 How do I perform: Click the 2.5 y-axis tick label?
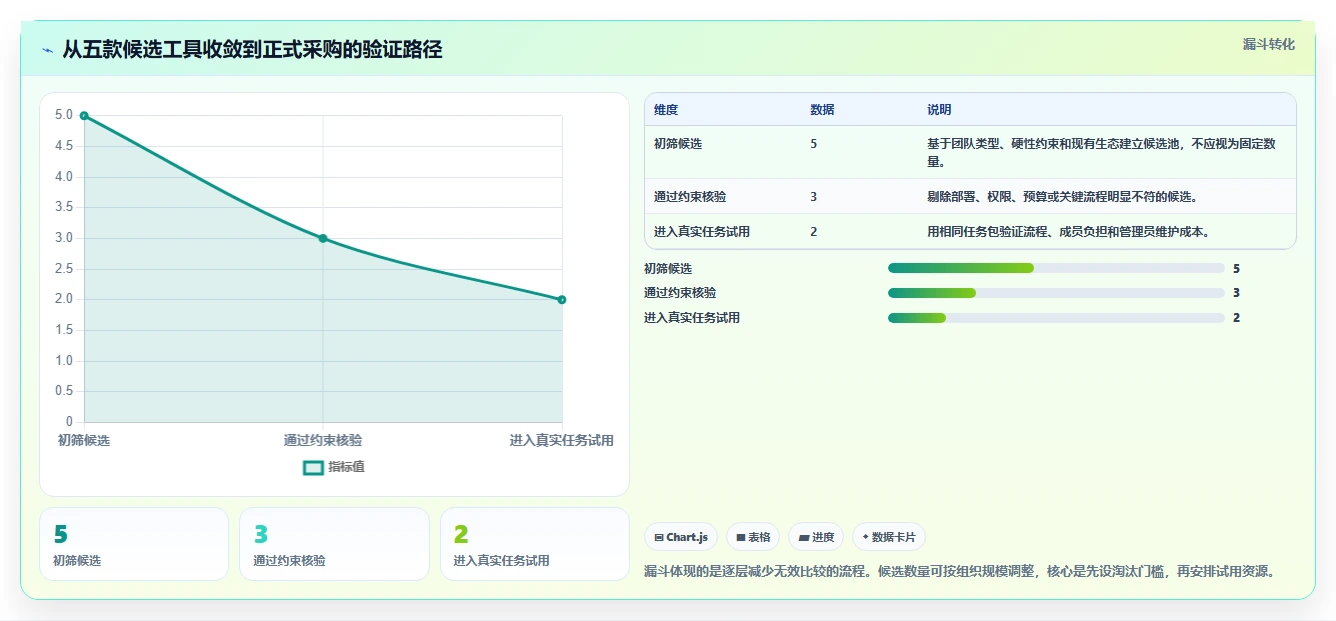point(64,268)
